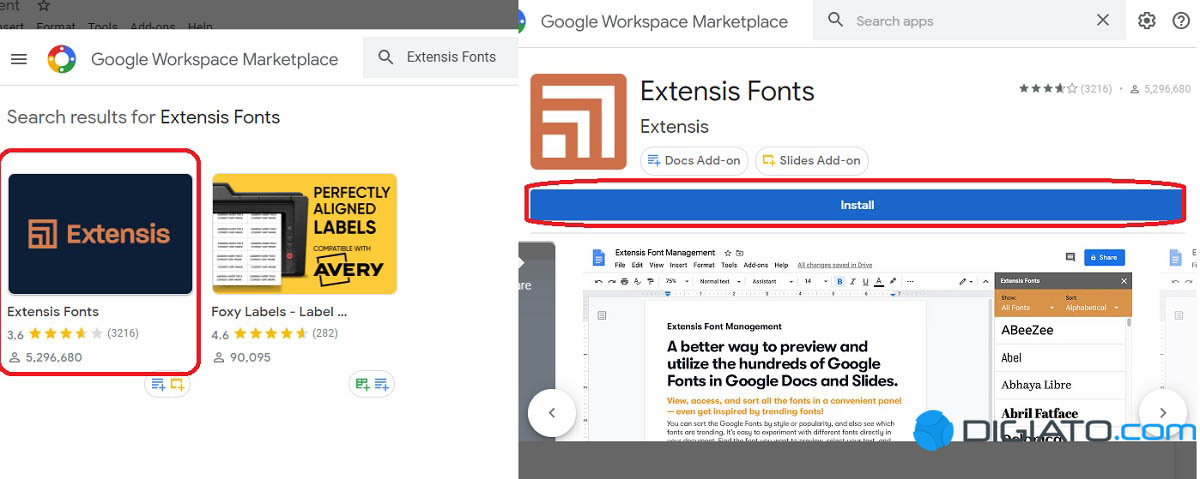Open the settings gear icon
The width and height of the screenshot is (1200, 479).
click(1146, 21)
